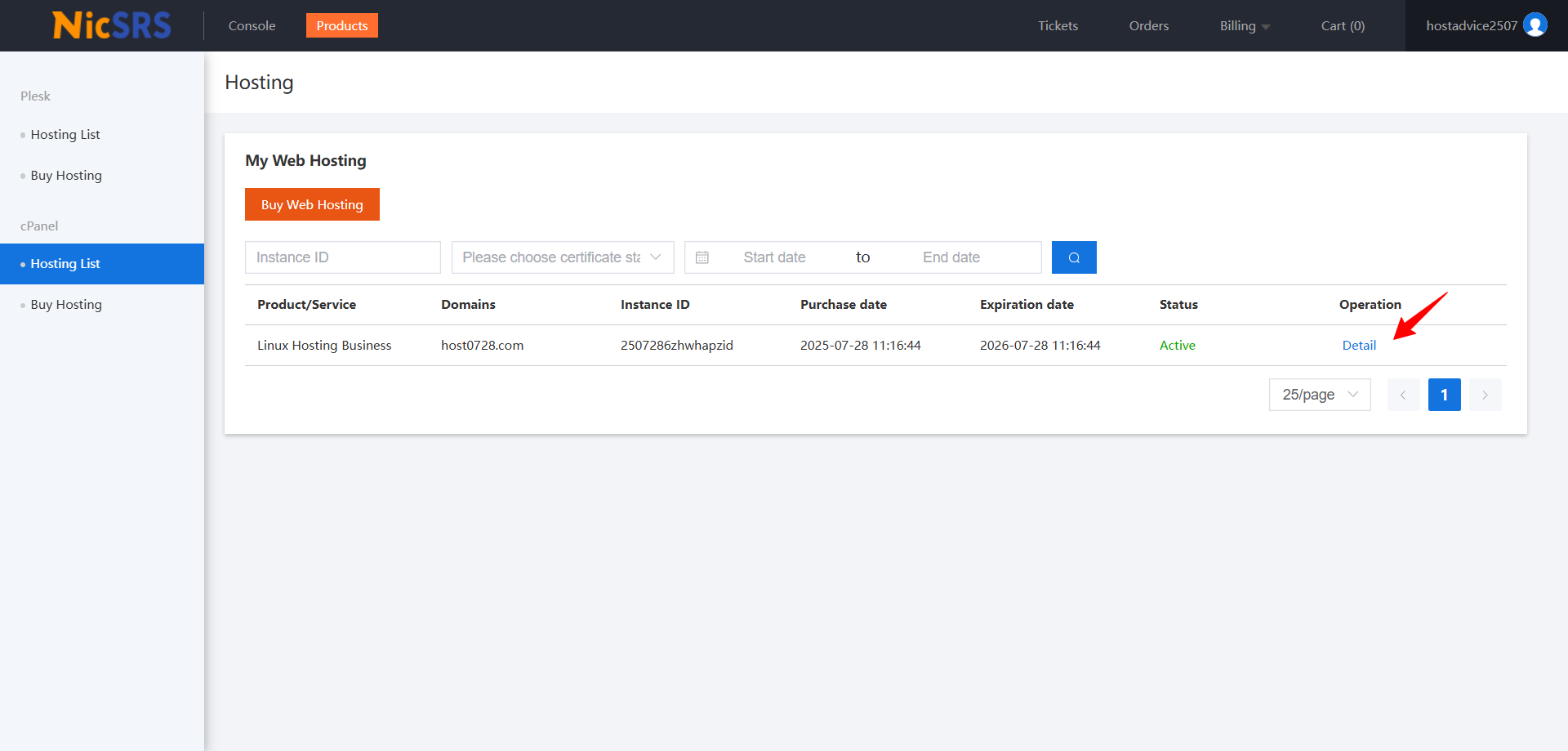Click the Start date field
This screenshot has width=1568, height=751.
click(x=774, y=257)
